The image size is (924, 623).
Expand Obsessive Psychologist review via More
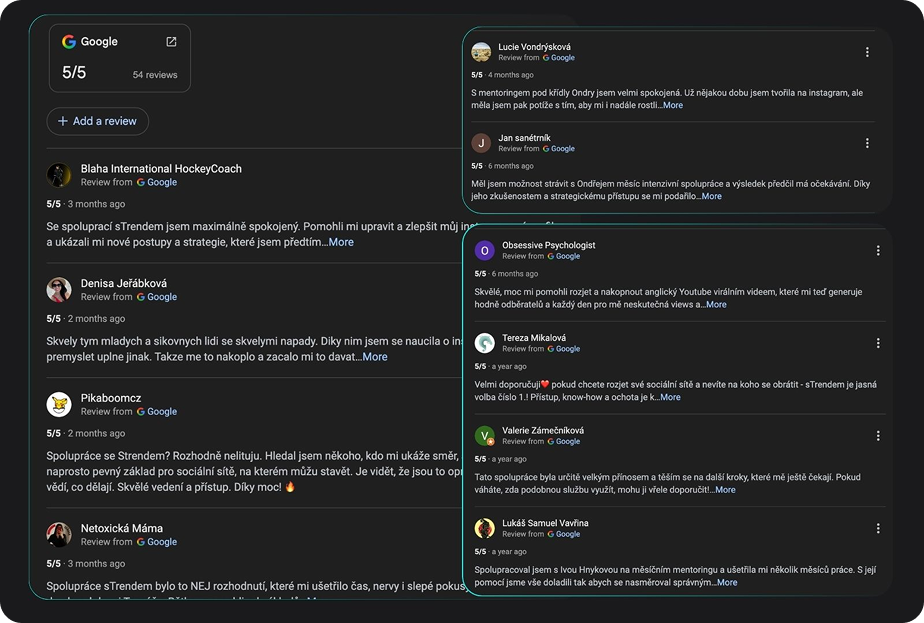pos(716,305)
